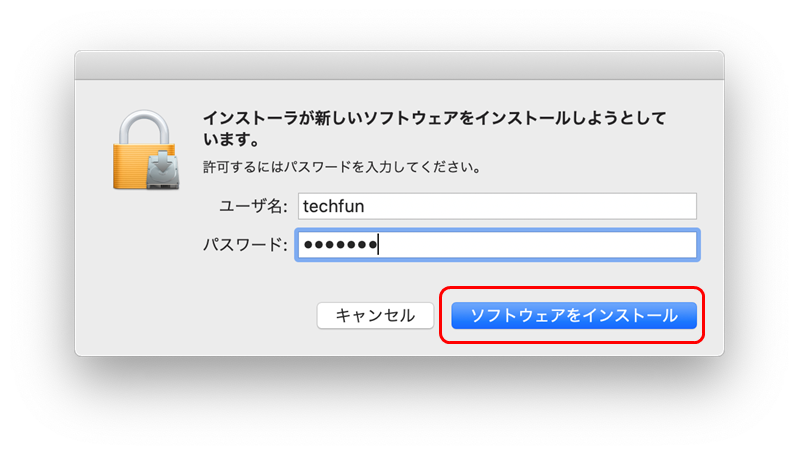Click the bold インストーラが新しいソフトウェア heading
Image resolution: width=799 pixels, height=455 pixels.
[x=434, y=128]
